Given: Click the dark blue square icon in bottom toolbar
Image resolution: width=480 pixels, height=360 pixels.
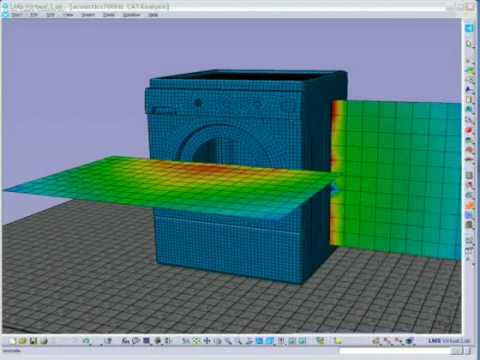Looking at the screenshot, I should [x=146, y=341].
